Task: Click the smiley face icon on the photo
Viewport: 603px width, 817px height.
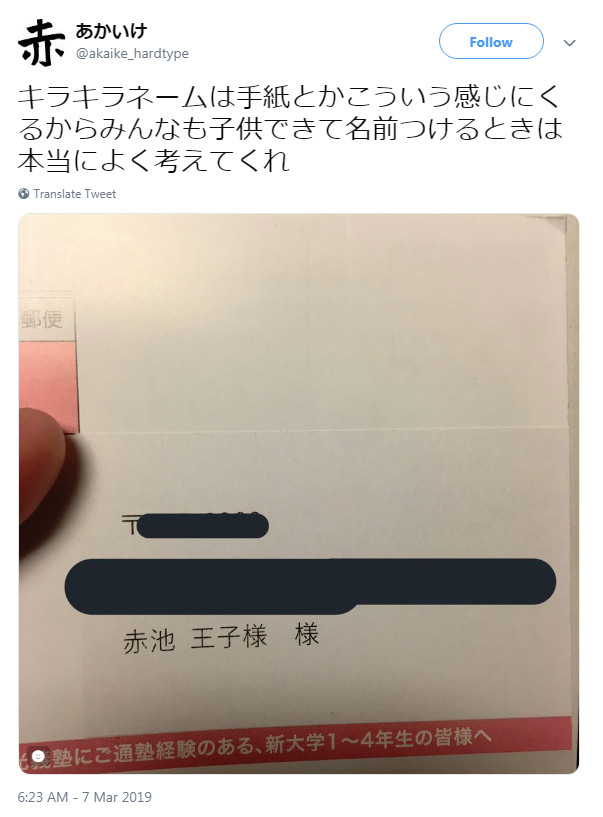Action: click(x=38, y=756)
